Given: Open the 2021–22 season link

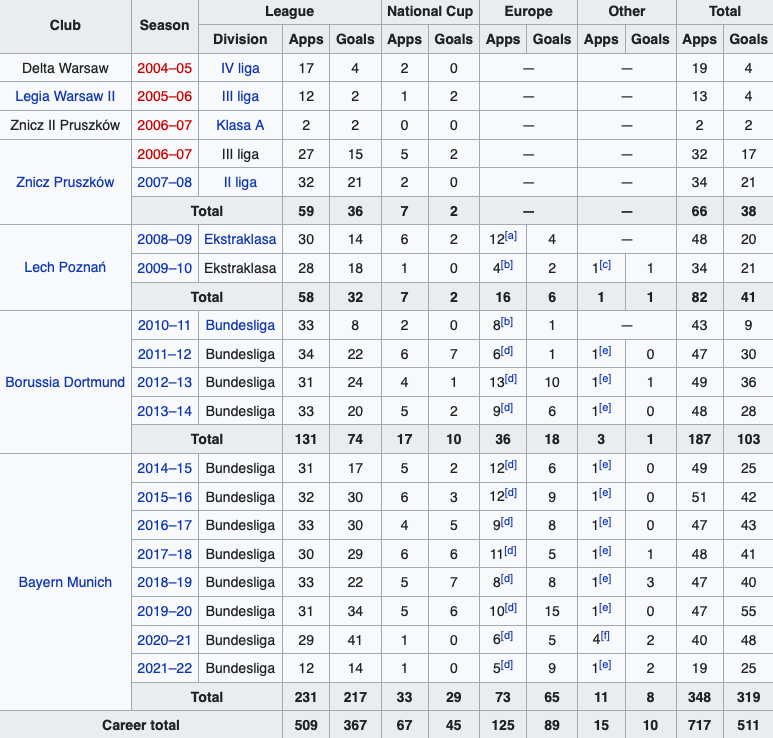Looking at the screenshot, I should (x=165, y=668).
